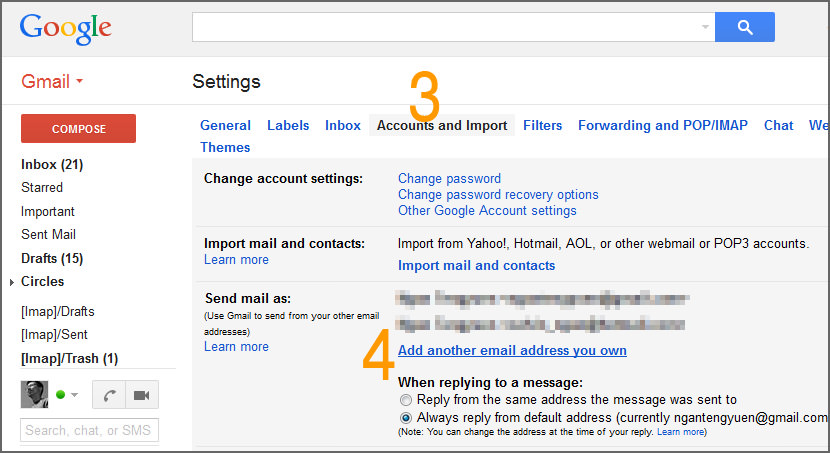Open the Themes settings tab

pyautogui.click(x=225, y=147)
